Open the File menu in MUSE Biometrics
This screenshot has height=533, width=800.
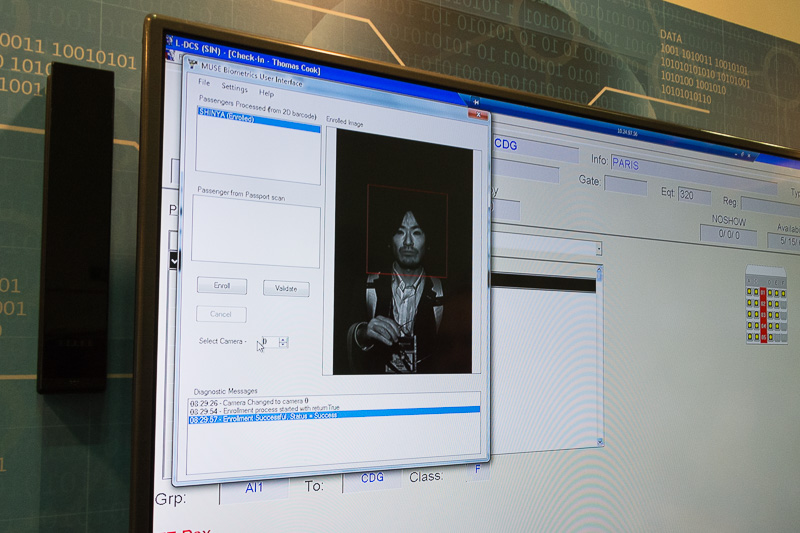click(x=204, y=82)
